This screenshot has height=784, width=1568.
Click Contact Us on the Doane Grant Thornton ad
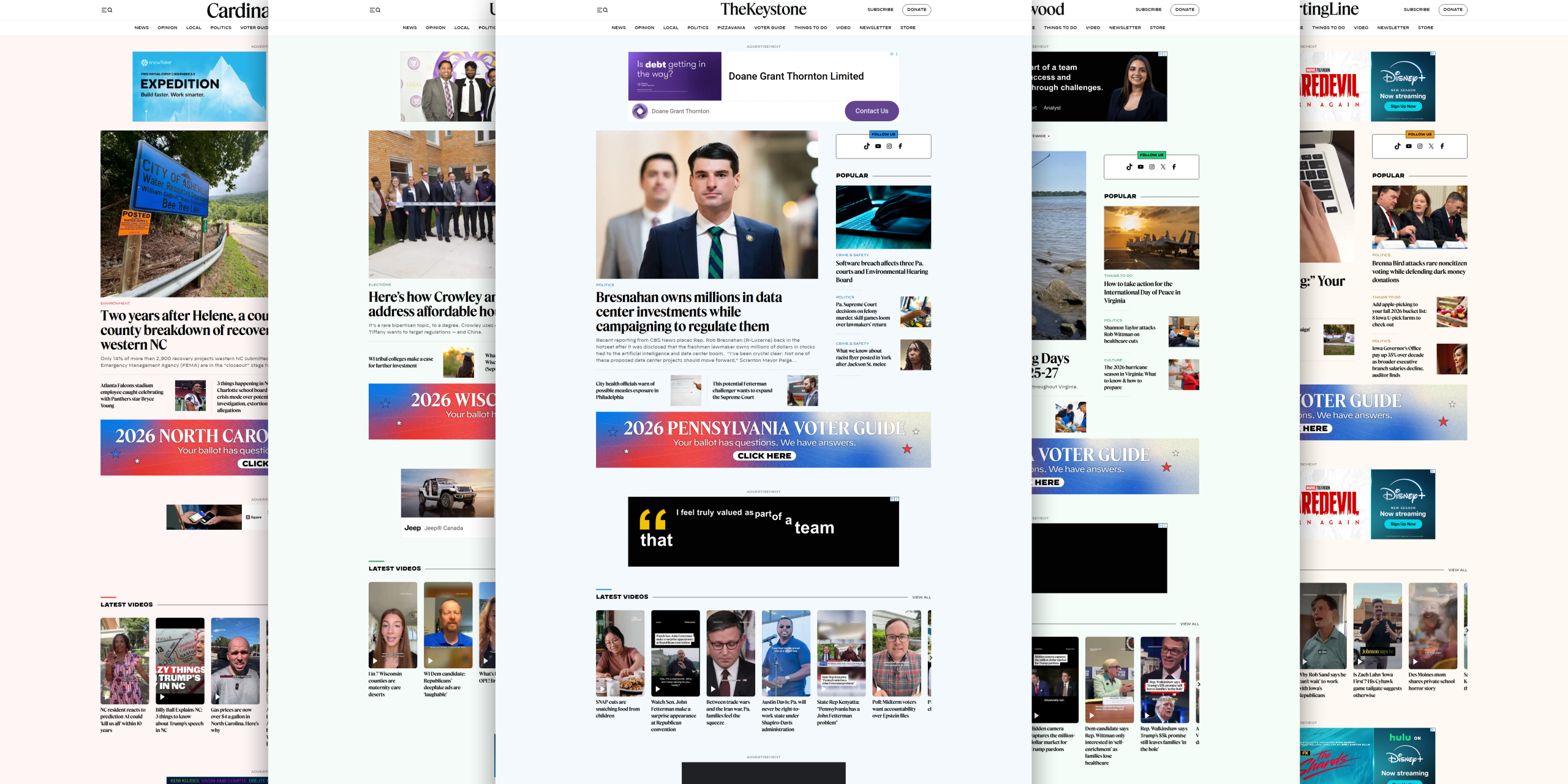click(872, 111)
